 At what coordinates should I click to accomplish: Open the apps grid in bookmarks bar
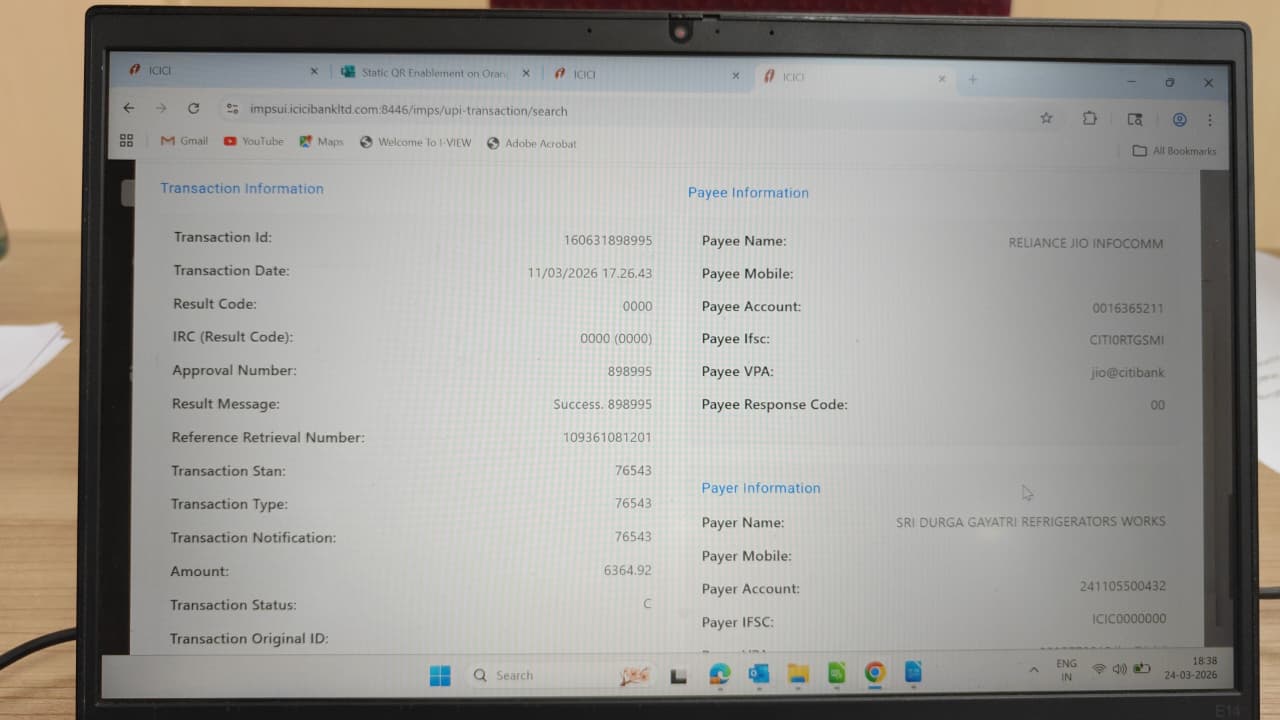coord(126,141)
